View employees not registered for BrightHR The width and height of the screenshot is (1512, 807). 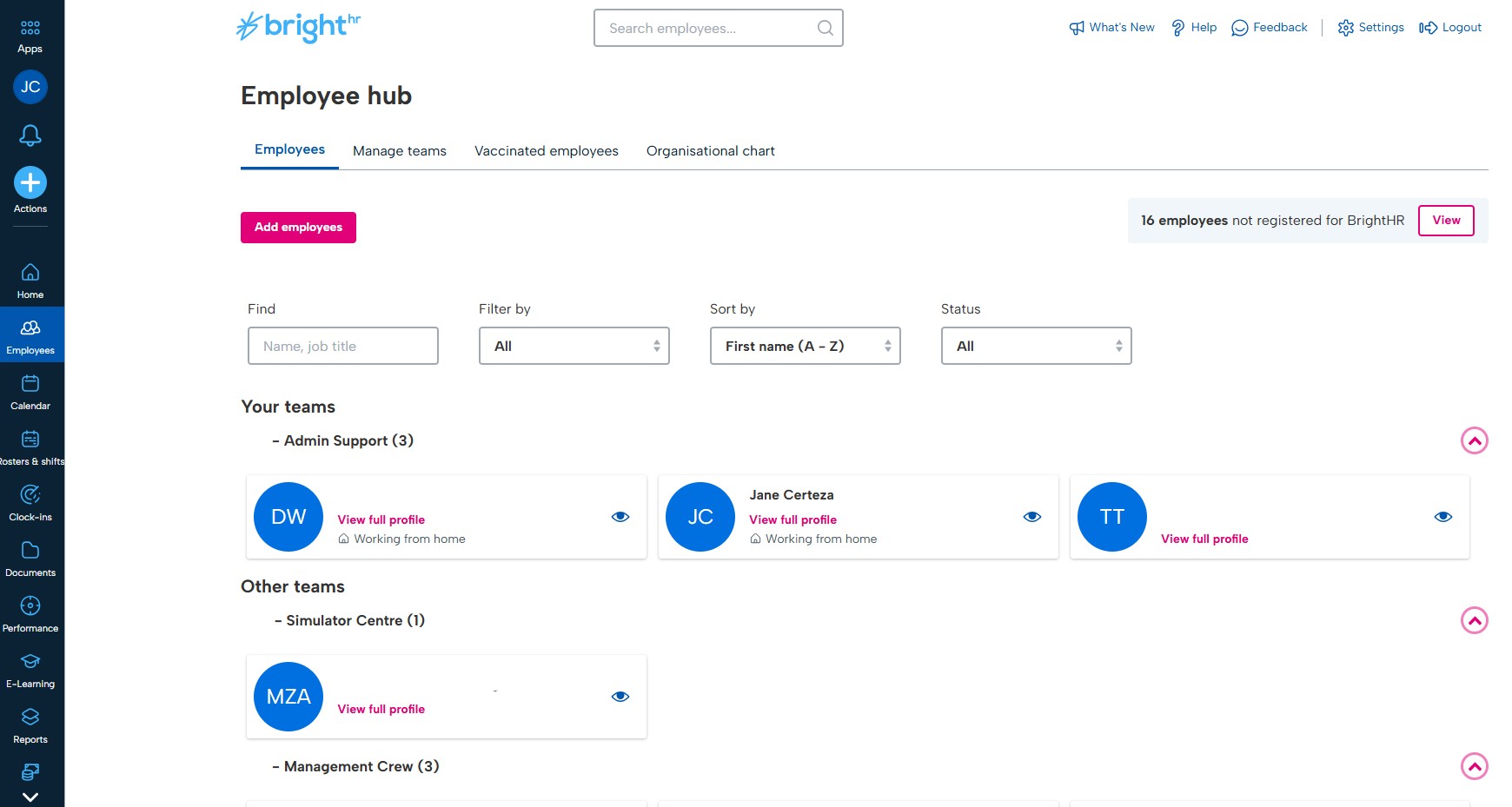click(x=1446, y=221)
